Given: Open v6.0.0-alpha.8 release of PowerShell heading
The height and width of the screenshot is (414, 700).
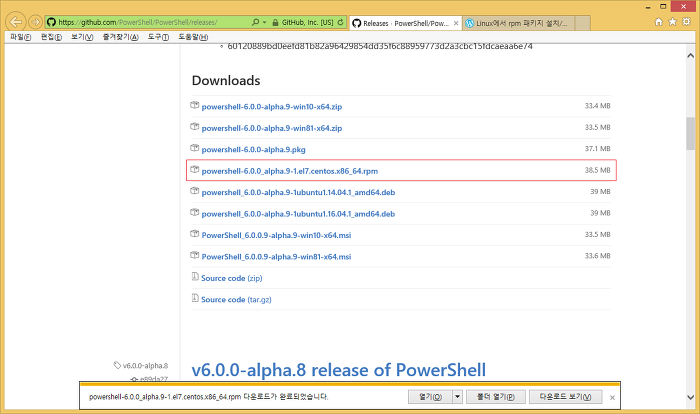Looking at the screenshot, I should [339, 370].
